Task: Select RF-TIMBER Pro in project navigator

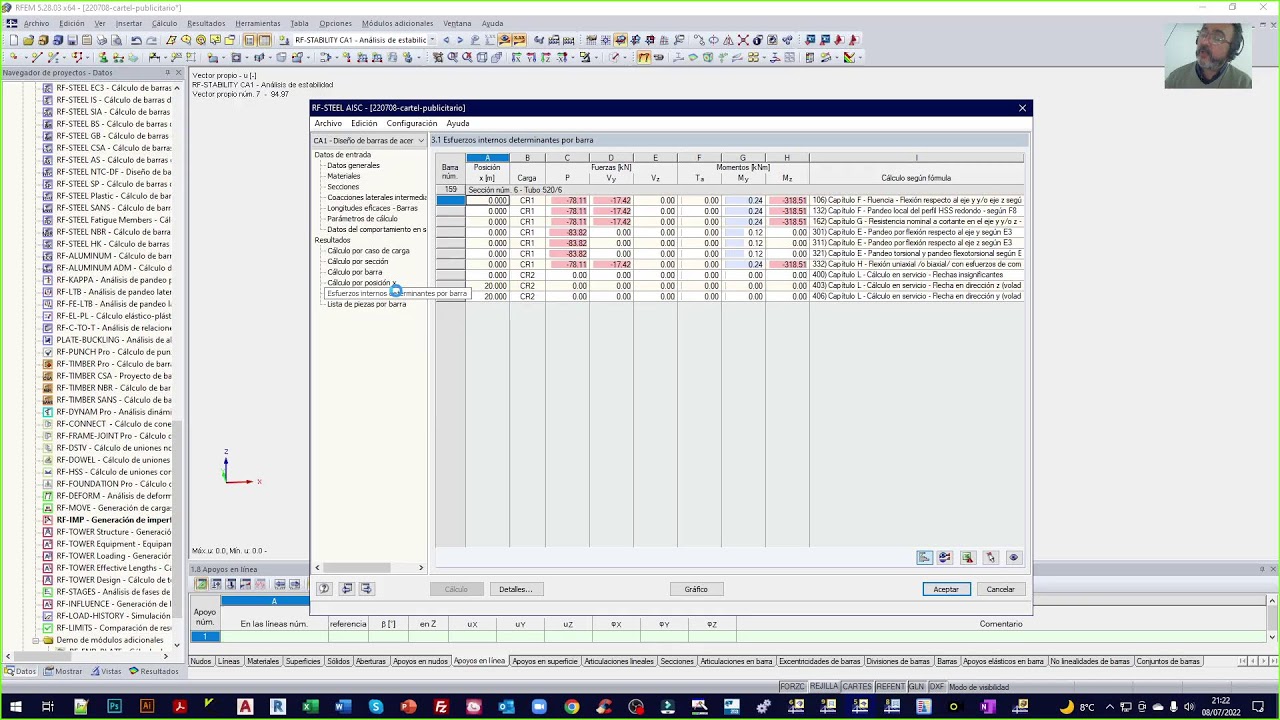Action: click(x=113, y=364)
